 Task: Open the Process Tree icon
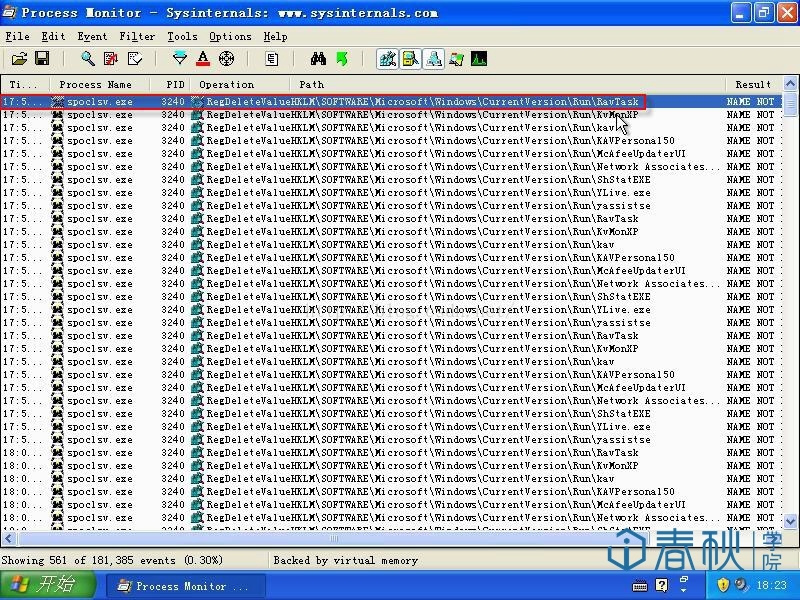point(271,59)
